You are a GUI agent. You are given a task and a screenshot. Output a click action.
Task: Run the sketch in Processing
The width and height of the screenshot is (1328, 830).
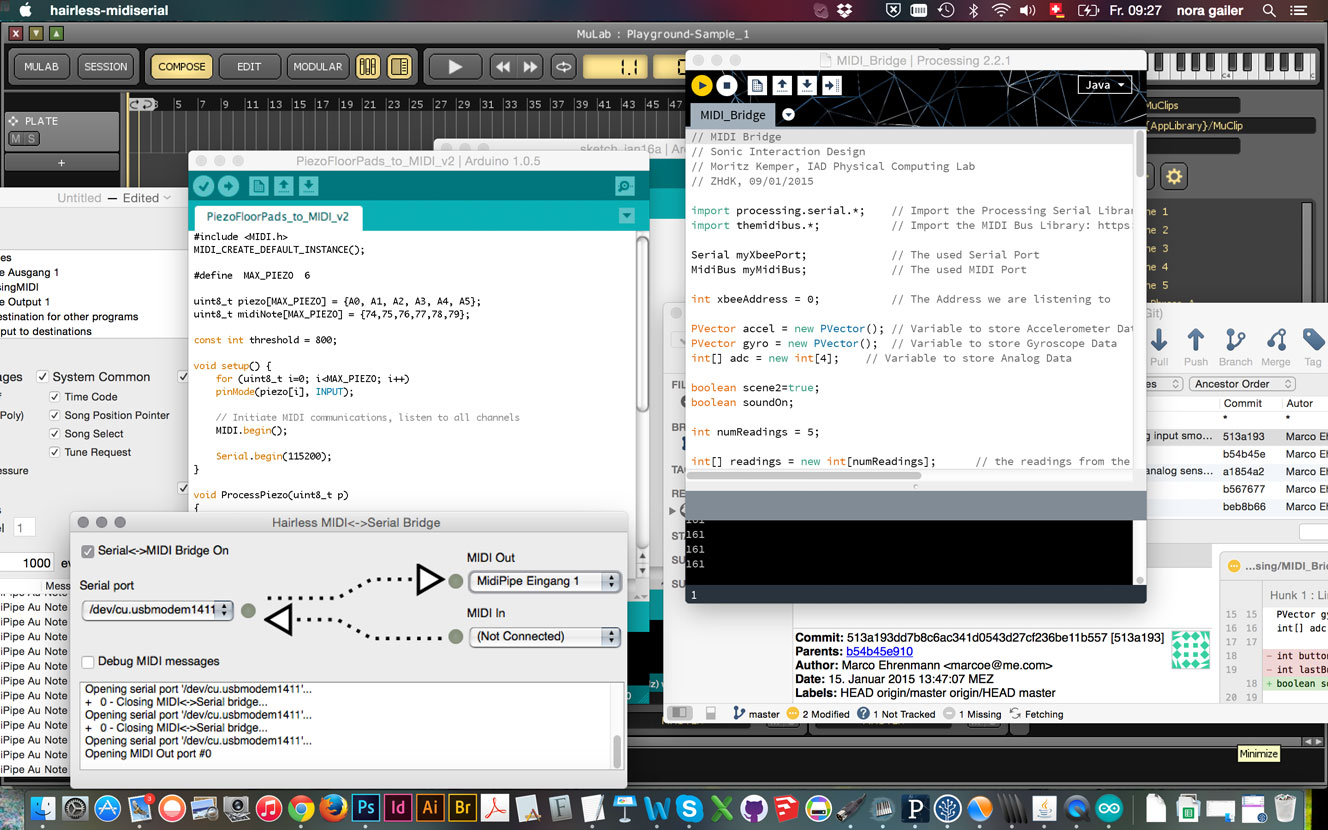point(702,86)
